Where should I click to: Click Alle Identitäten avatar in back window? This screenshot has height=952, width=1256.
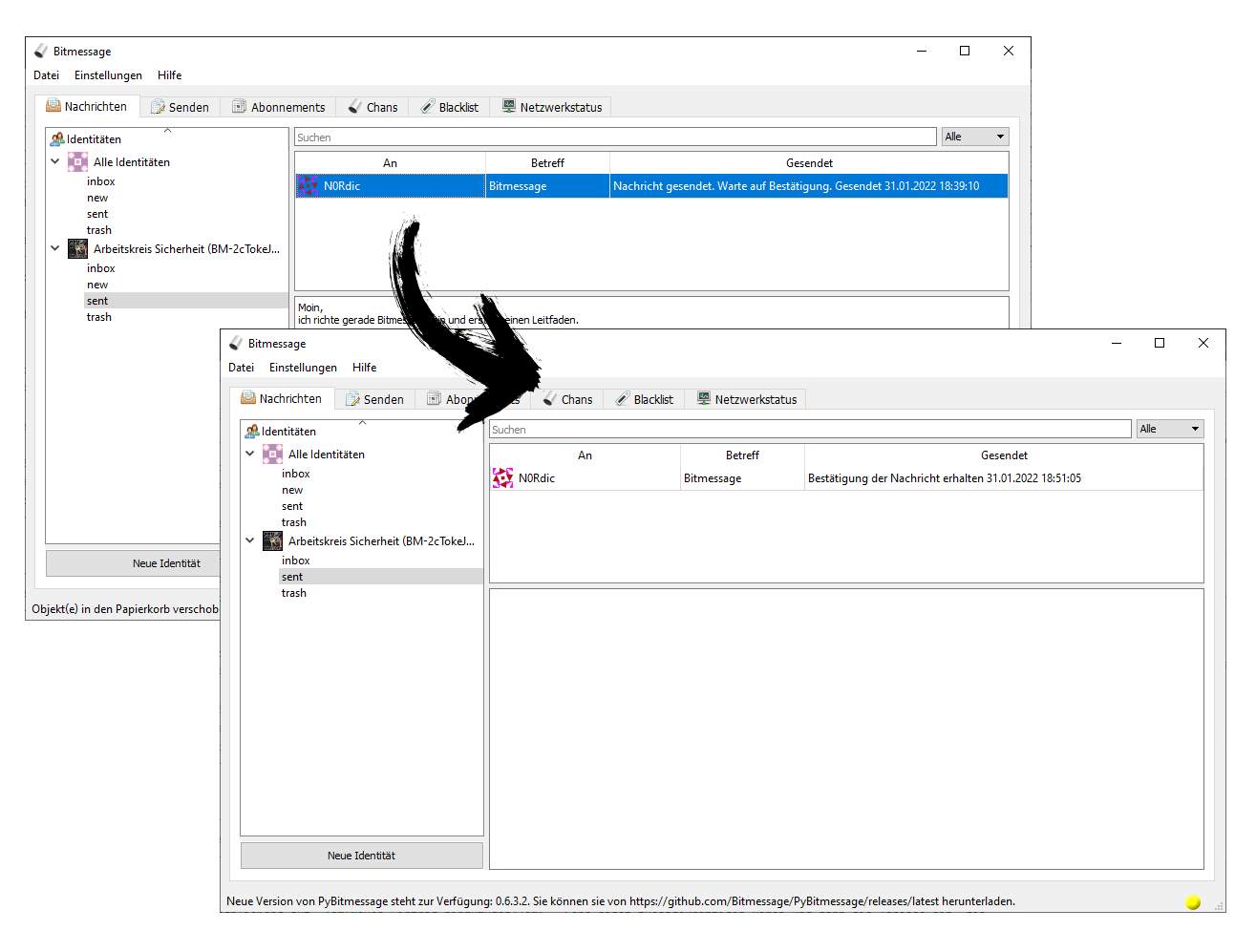78,162
